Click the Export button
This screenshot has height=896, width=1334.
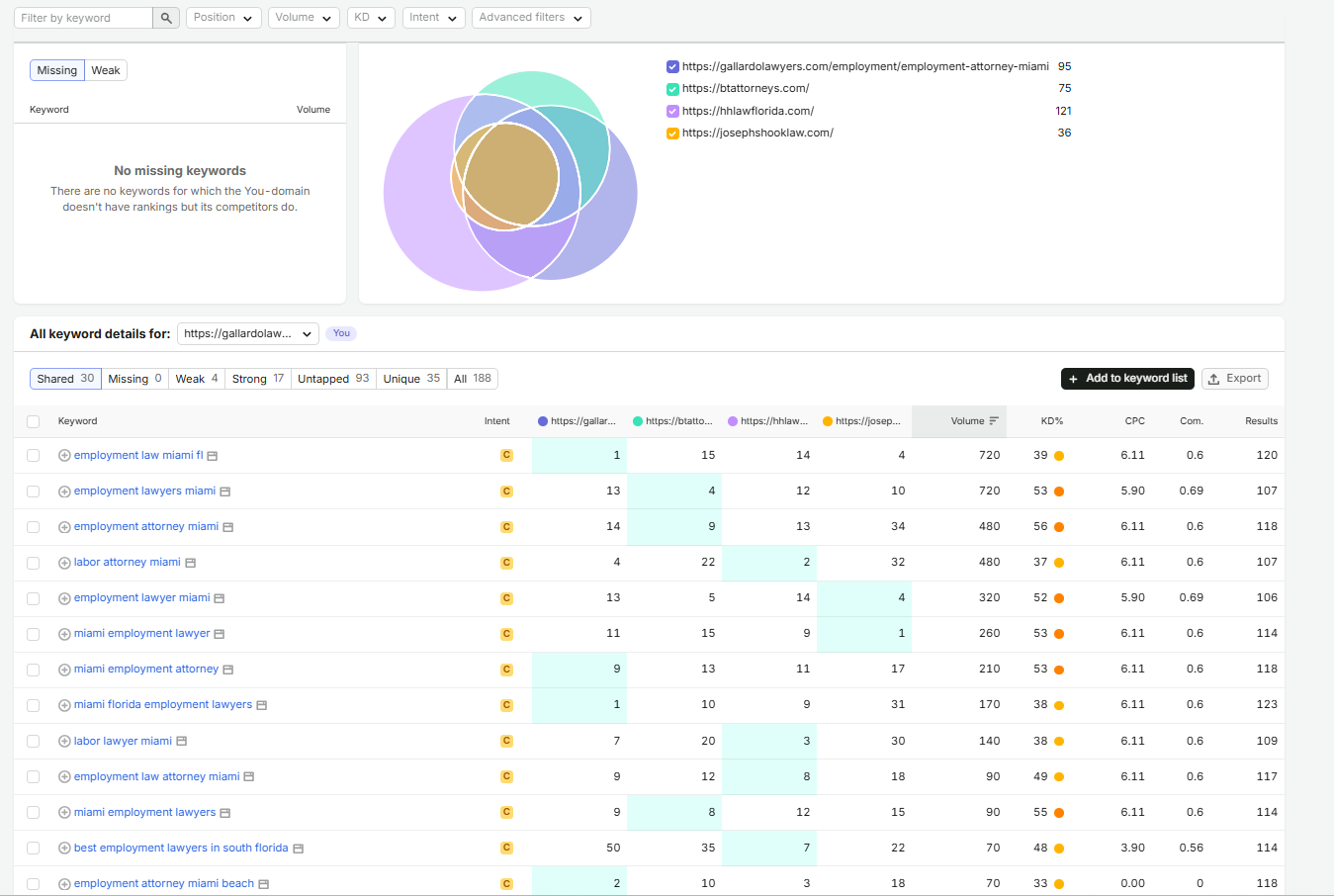coord(1234,379)
